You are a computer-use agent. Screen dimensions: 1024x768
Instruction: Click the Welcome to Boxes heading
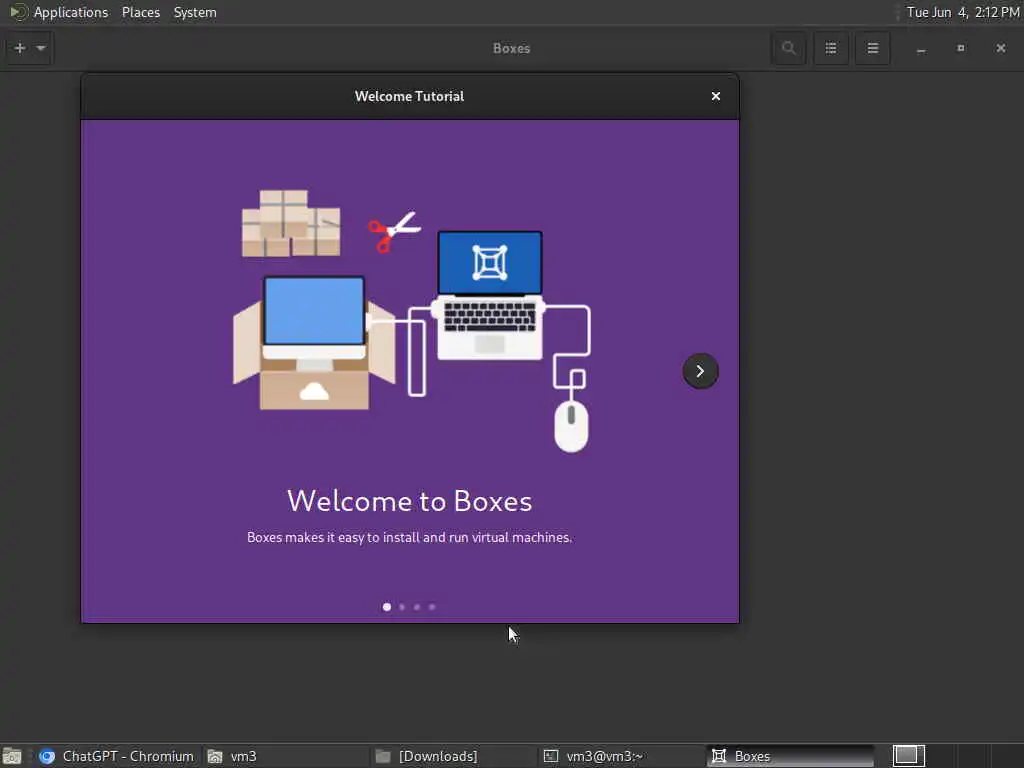point(409,502)
